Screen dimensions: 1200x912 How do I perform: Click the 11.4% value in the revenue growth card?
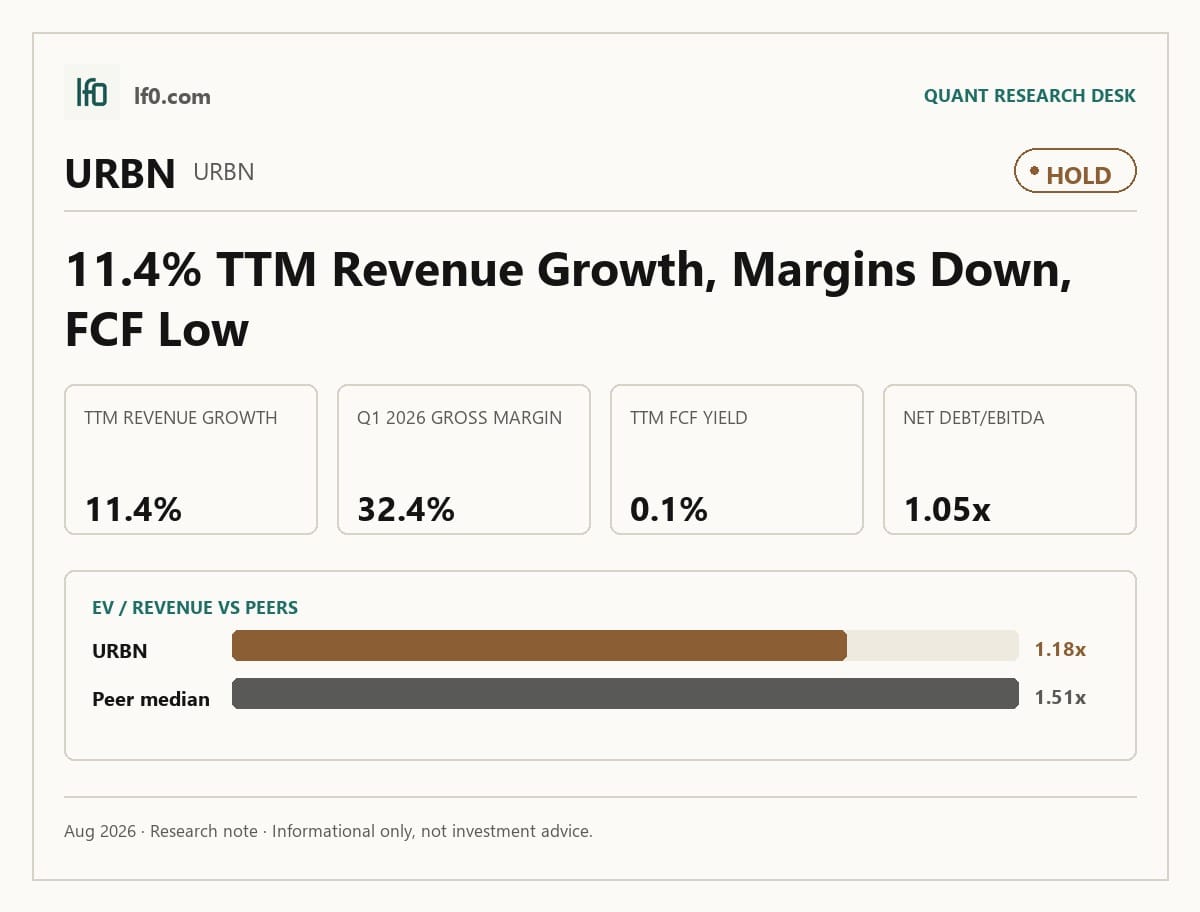click(x=133, y=510)
